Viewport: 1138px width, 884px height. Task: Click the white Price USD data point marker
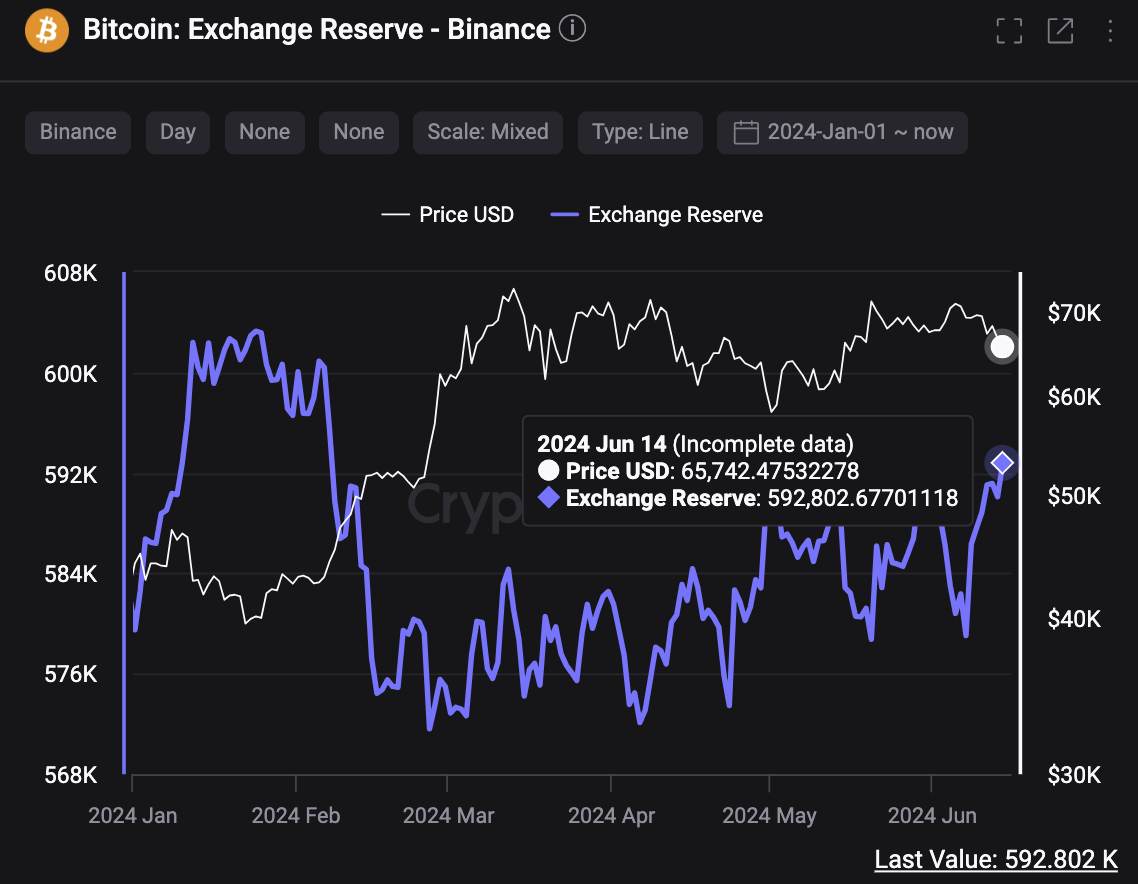1002,347
